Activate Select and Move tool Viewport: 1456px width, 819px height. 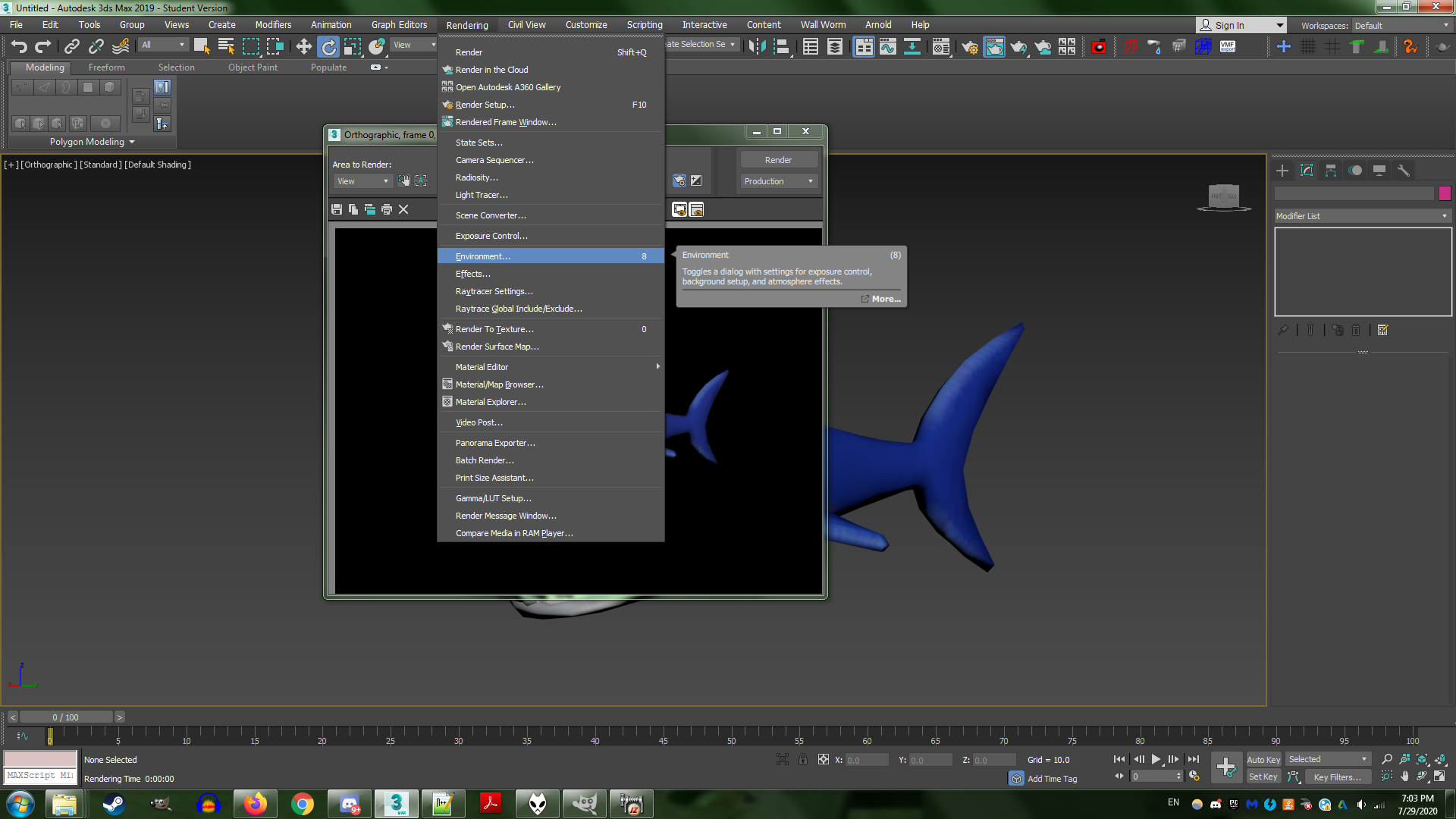click(303, 46)
